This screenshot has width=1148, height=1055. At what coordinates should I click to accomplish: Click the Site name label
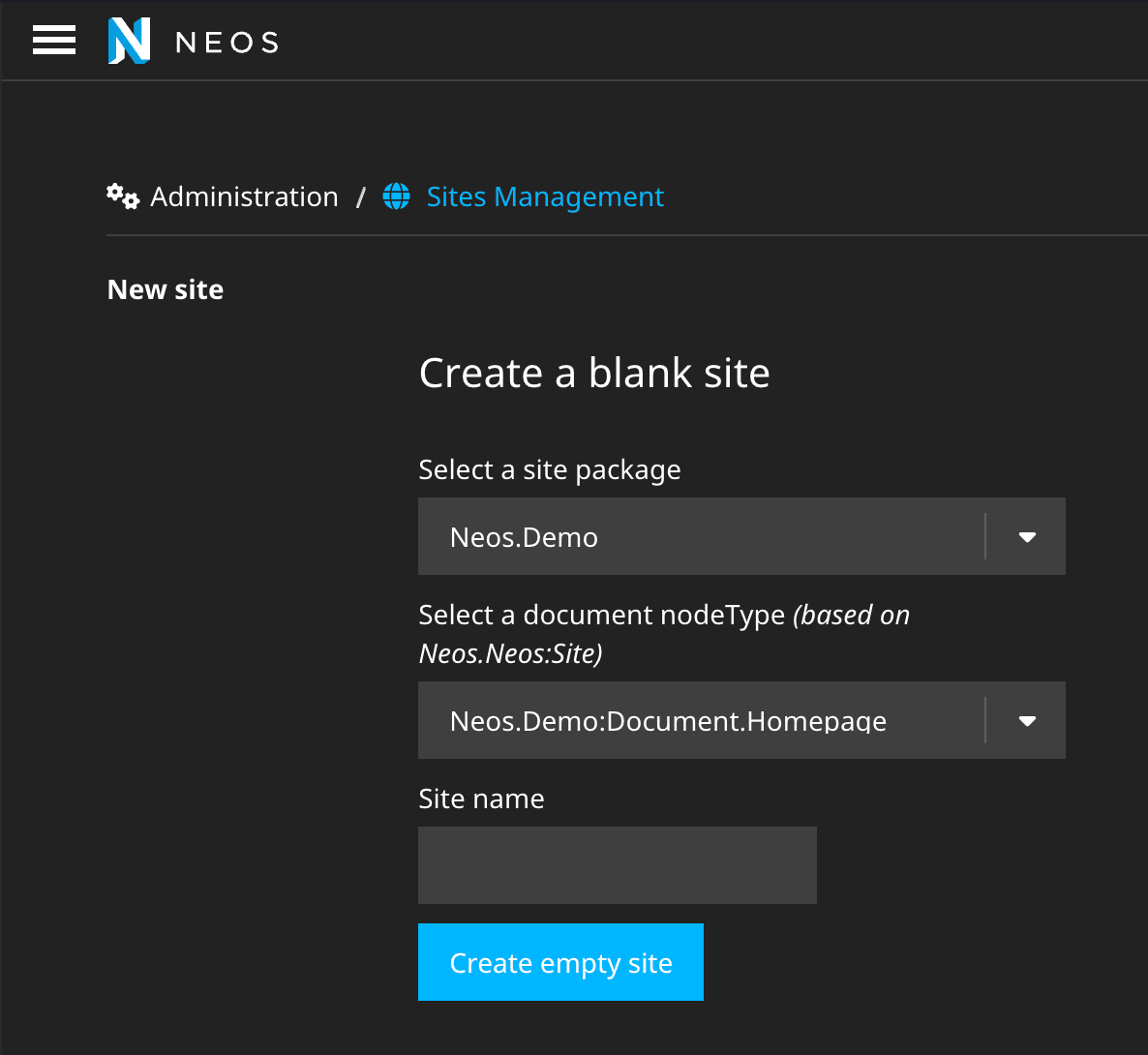(481, 799)
